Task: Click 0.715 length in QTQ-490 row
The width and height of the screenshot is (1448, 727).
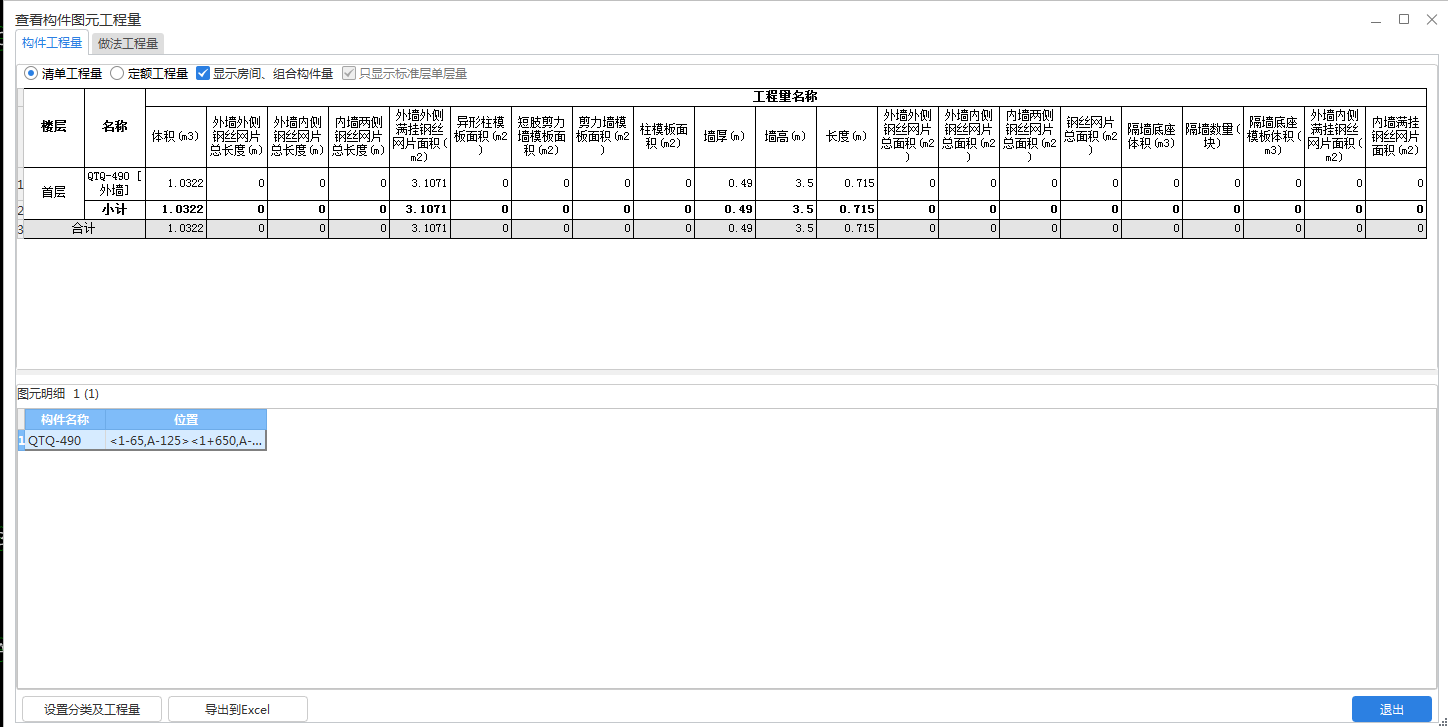Action: click(x=847, y=184)
